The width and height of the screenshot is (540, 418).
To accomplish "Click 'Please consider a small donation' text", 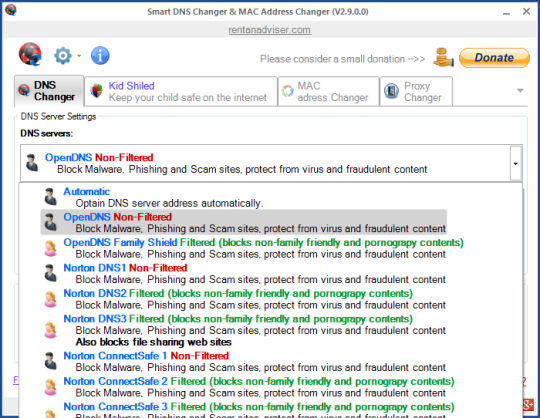I will [342, 59].
